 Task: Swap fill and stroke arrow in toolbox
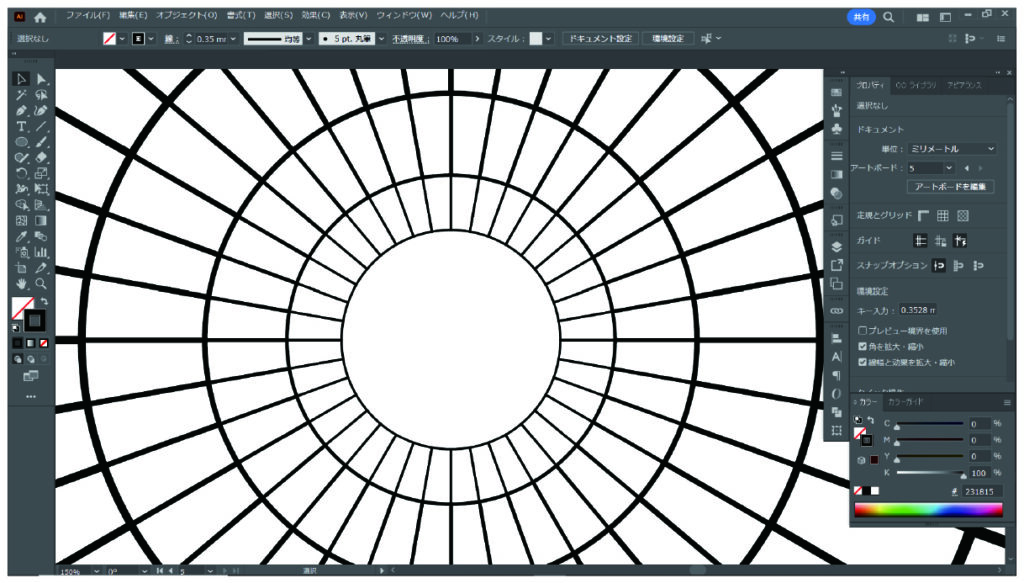(44, 301)
